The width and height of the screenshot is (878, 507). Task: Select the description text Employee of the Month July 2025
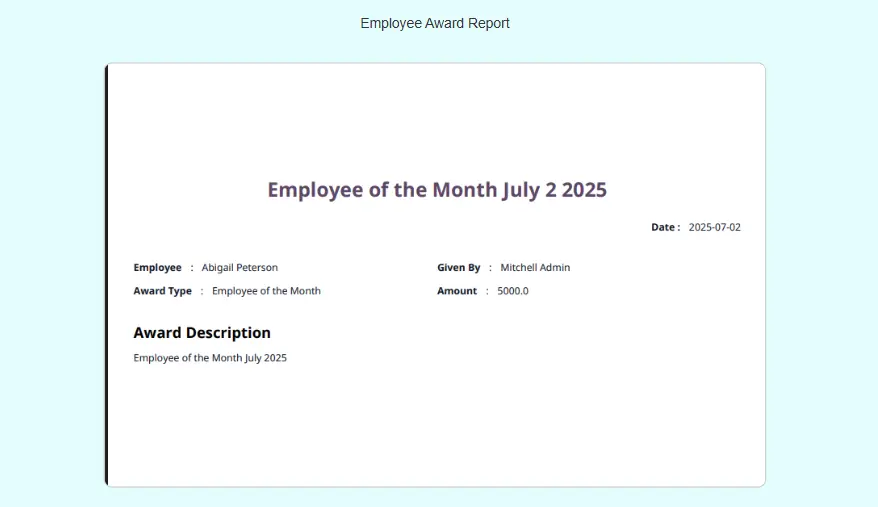[210, 357]
